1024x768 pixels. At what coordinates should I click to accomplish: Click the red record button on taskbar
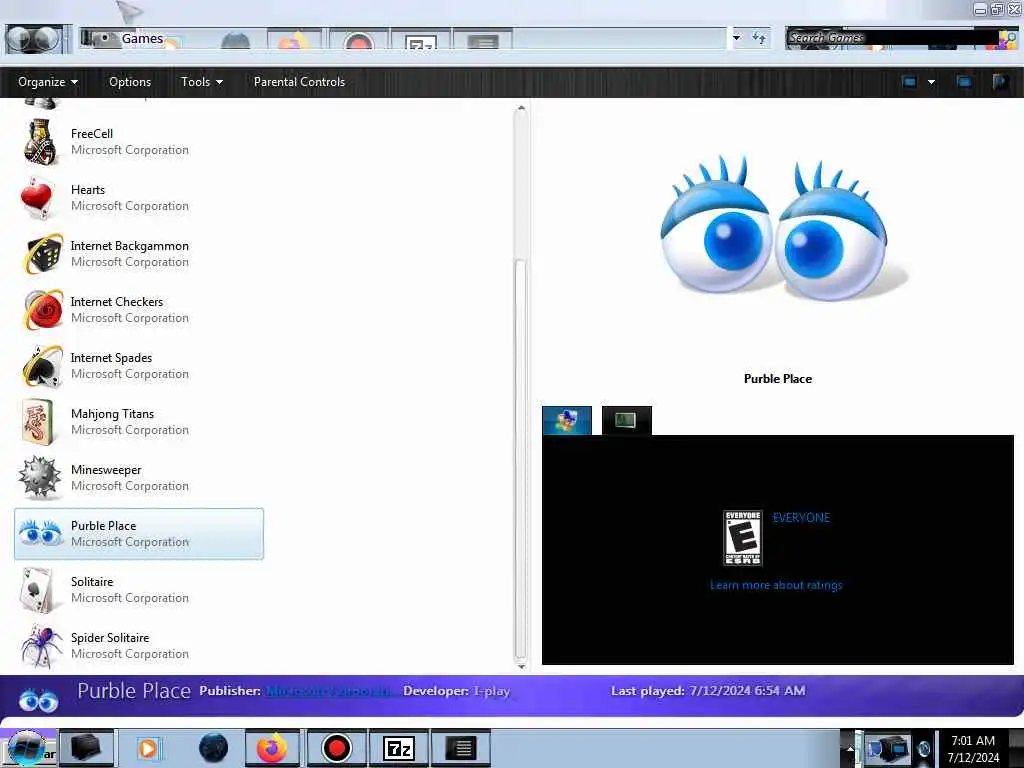pyautogui.click(x=336, y=748)
